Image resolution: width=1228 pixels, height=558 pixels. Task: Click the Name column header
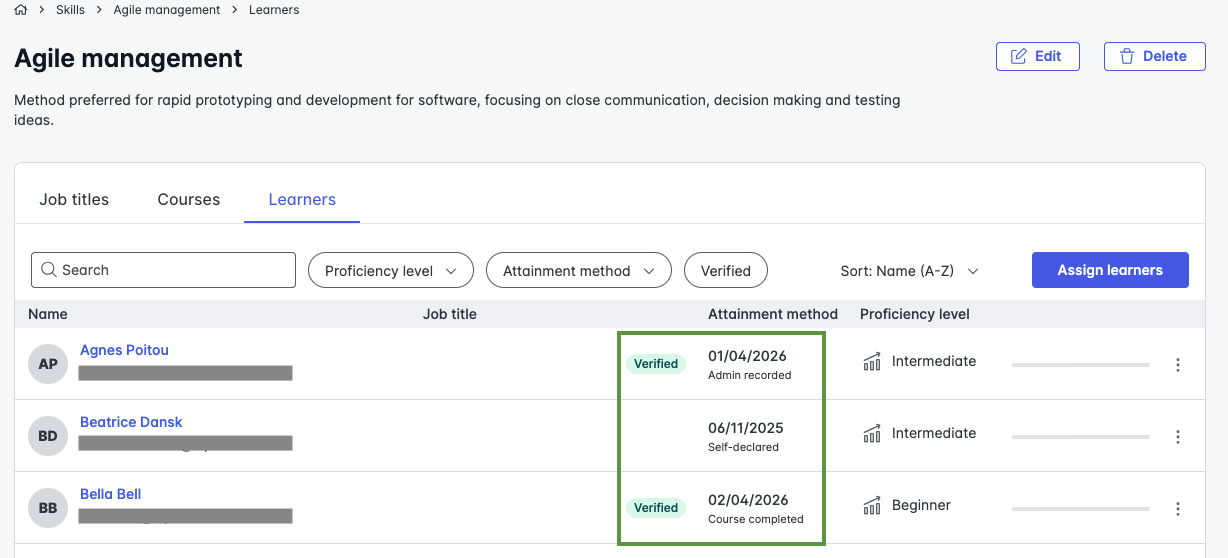click(48, 314)
